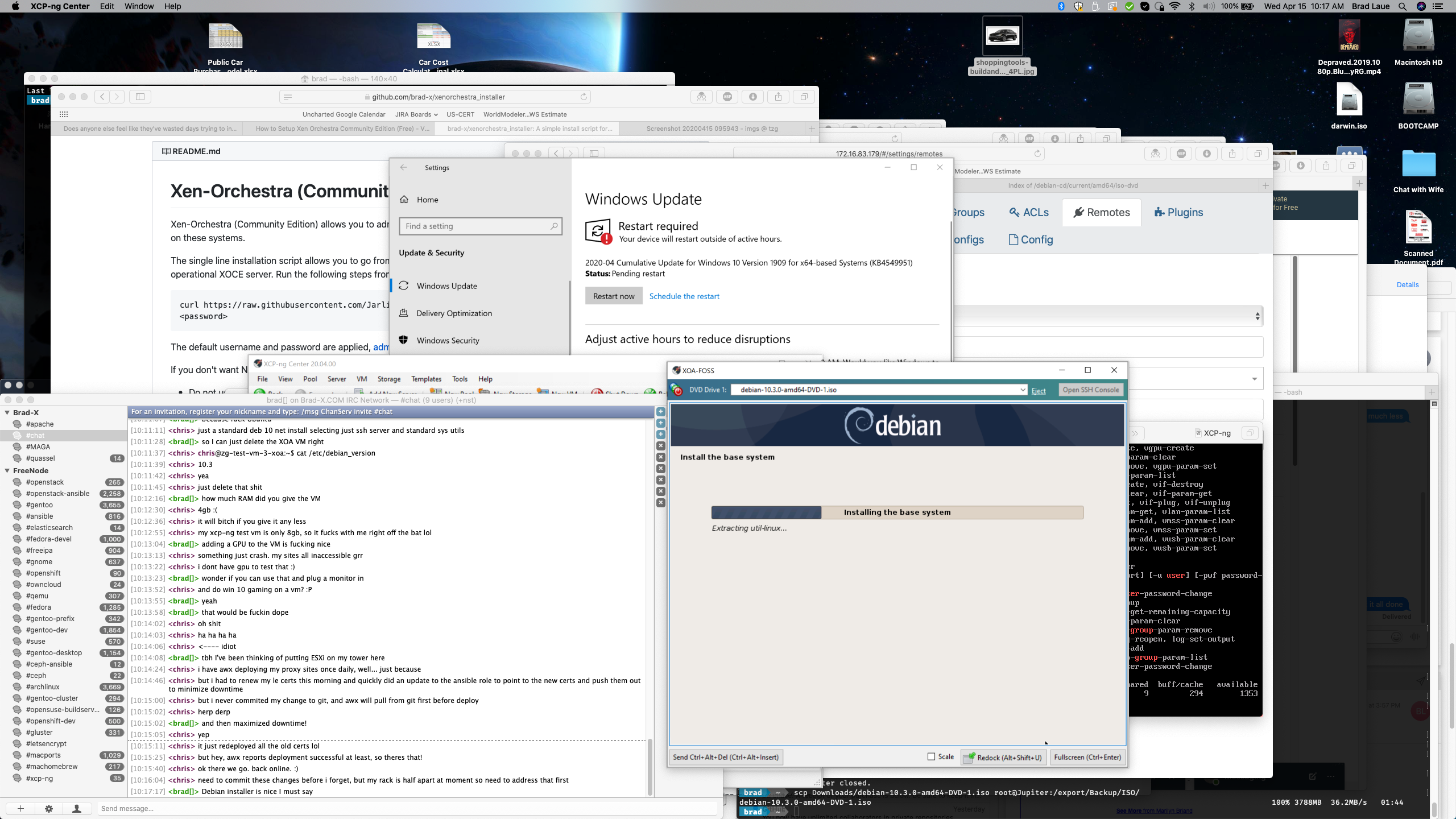Open the Templates menu in XCP-ng Center
The image size is (1456, 819).
point(426,379)
